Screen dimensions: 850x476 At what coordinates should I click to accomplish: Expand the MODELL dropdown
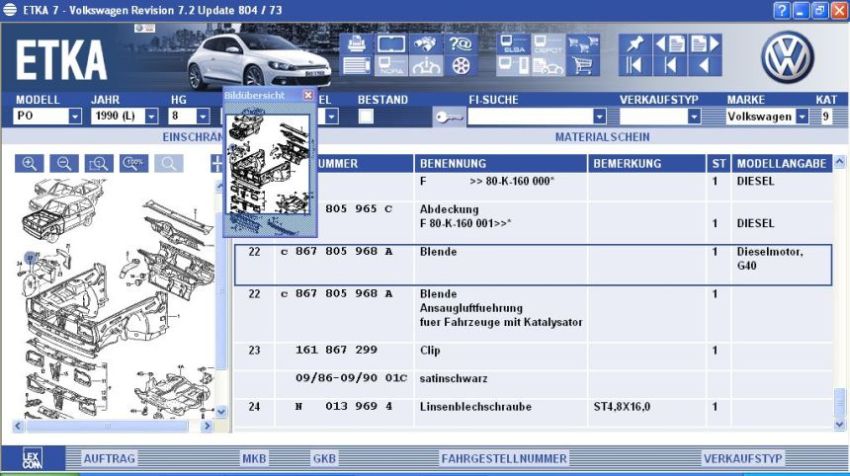click(x=75, y=116)
